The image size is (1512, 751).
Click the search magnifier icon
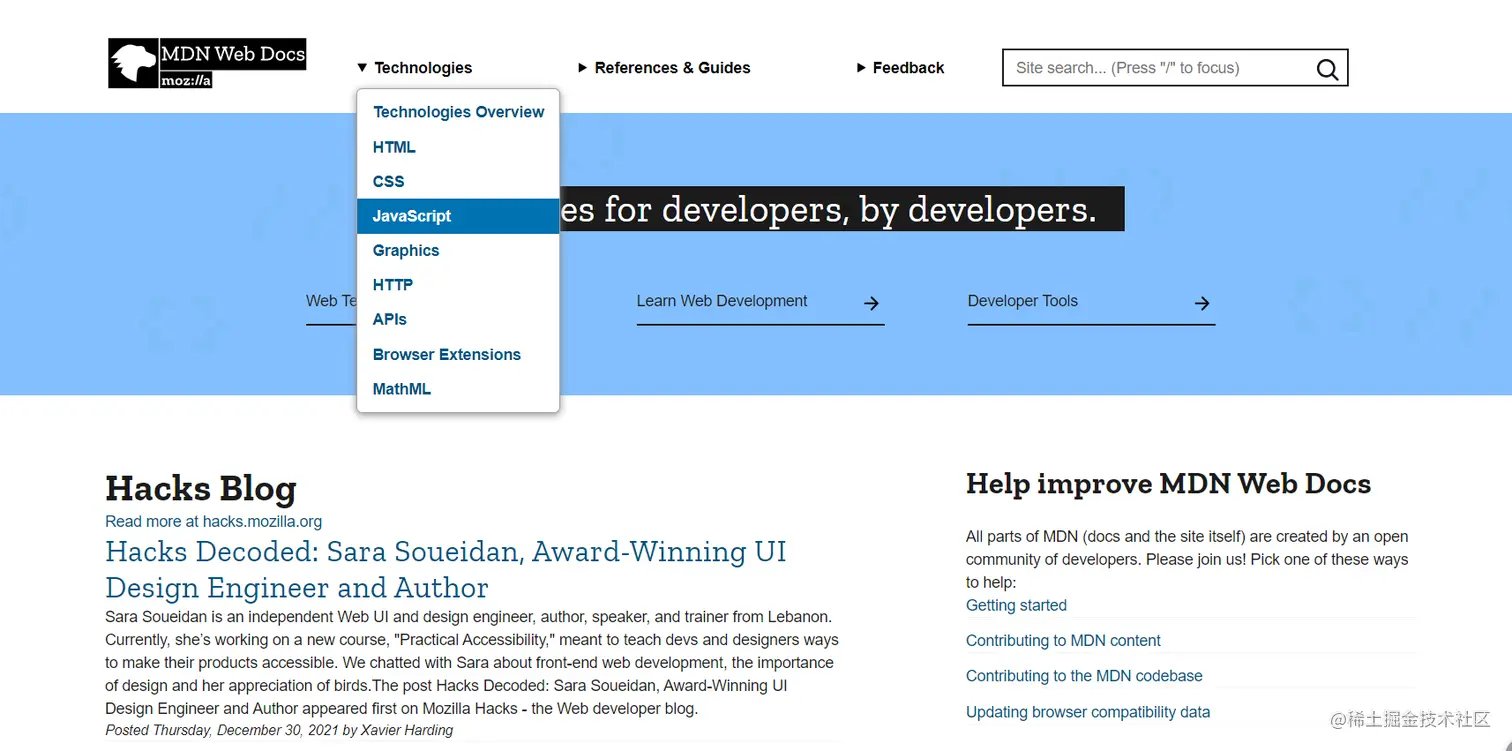pos(1327,69)
